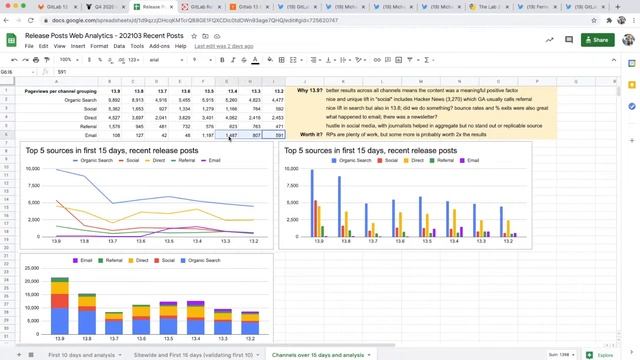
Task: Insert a link
Action: point(377,60)
